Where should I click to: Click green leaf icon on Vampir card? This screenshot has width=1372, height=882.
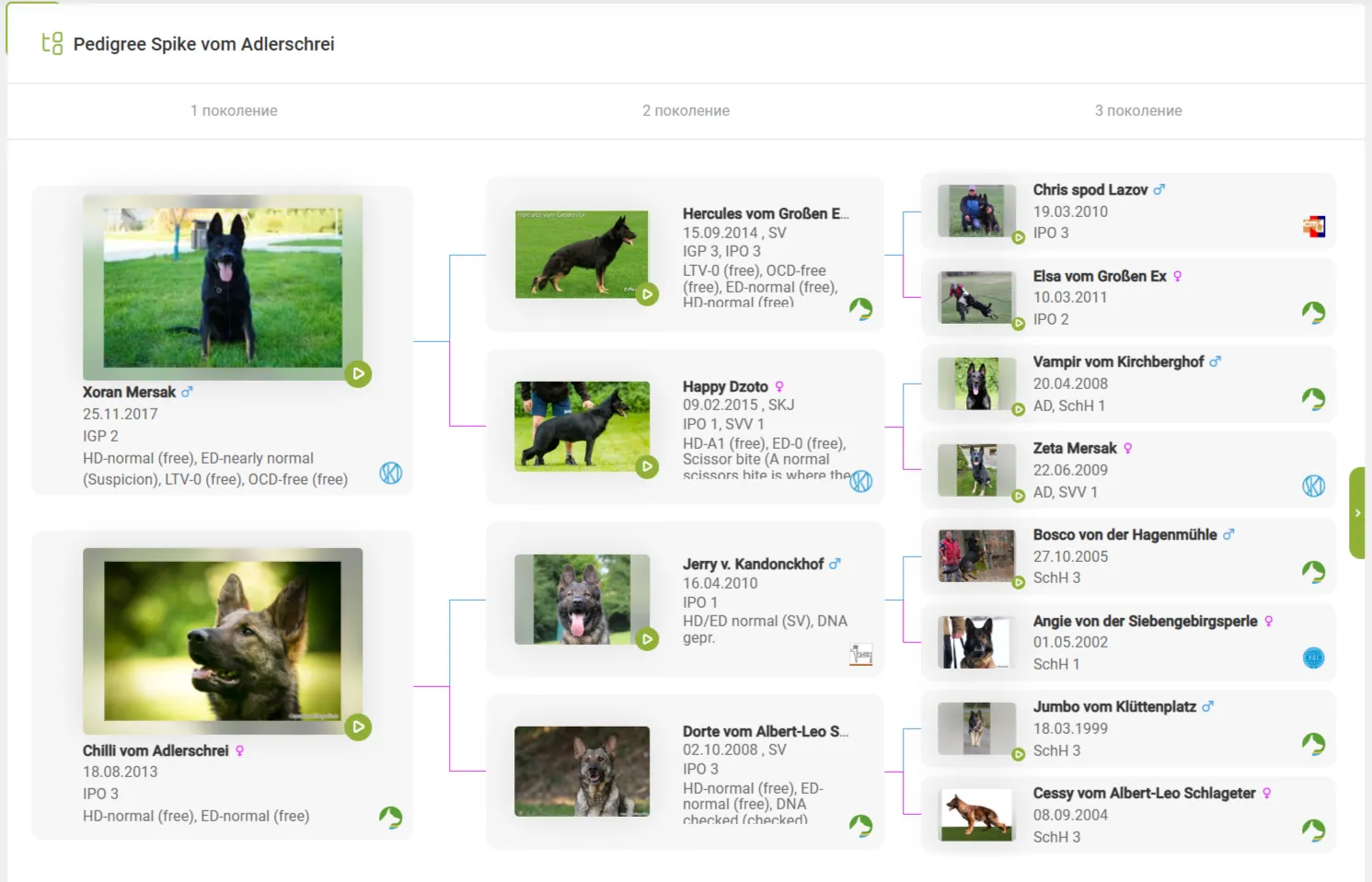(x=1313, y=399)
